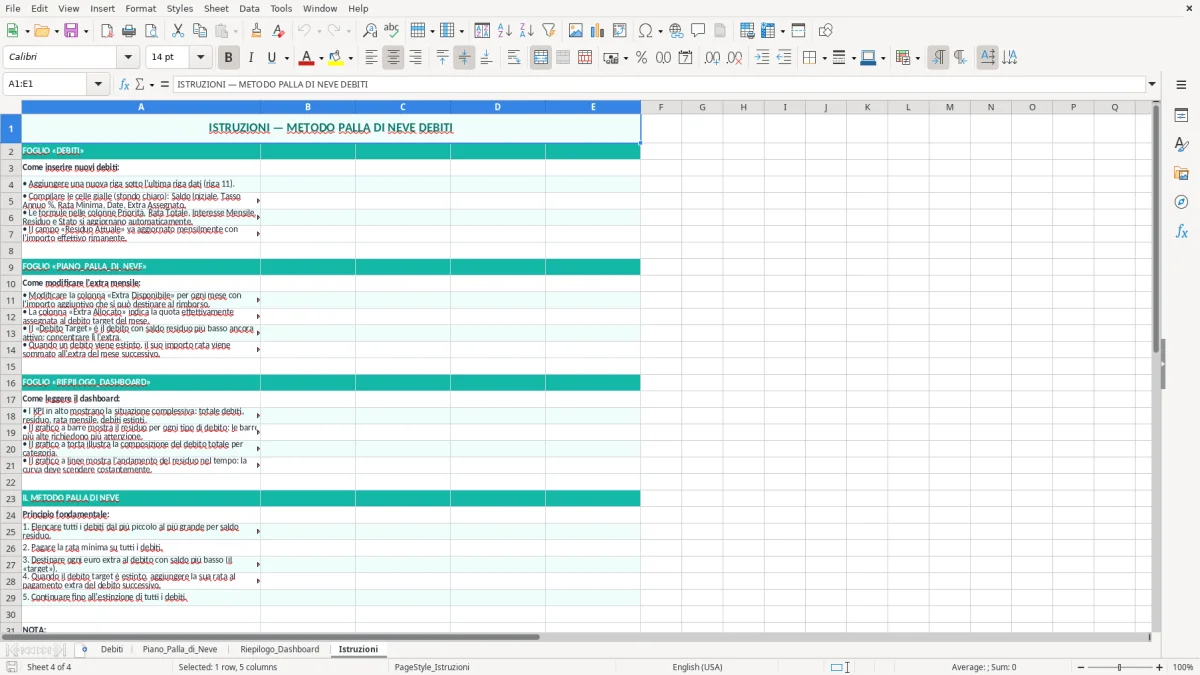The width and height of the screenshot is (1200, 675).
Task: Toggle Align Left
Action: pyautogui.click(x=371, y=58)
